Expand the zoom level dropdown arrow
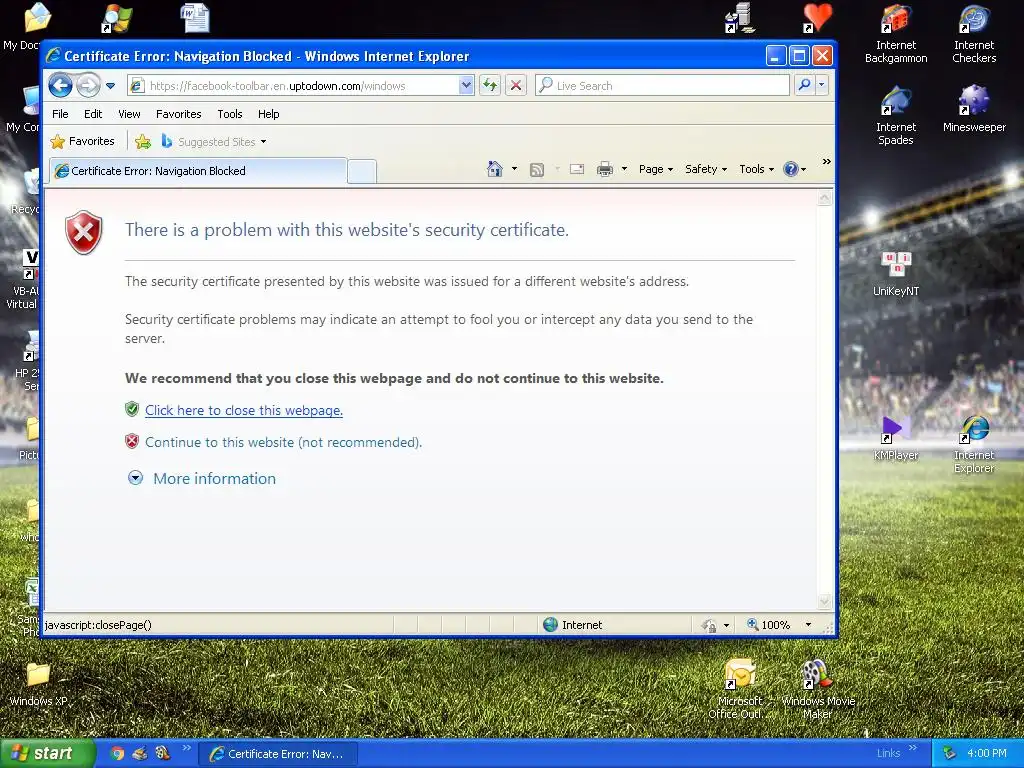This screenshot has width=1024, height=768. pos(808,625)
